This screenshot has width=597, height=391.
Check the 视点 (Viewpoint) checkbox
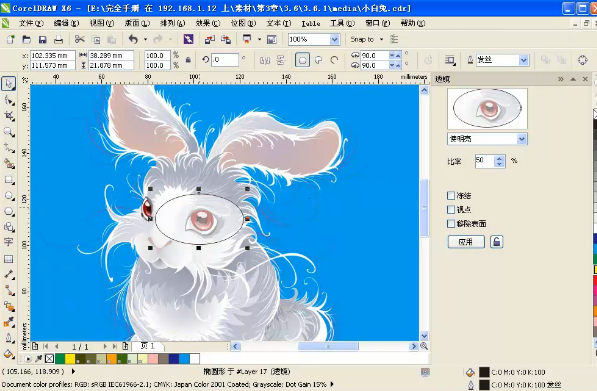[451, 209]
